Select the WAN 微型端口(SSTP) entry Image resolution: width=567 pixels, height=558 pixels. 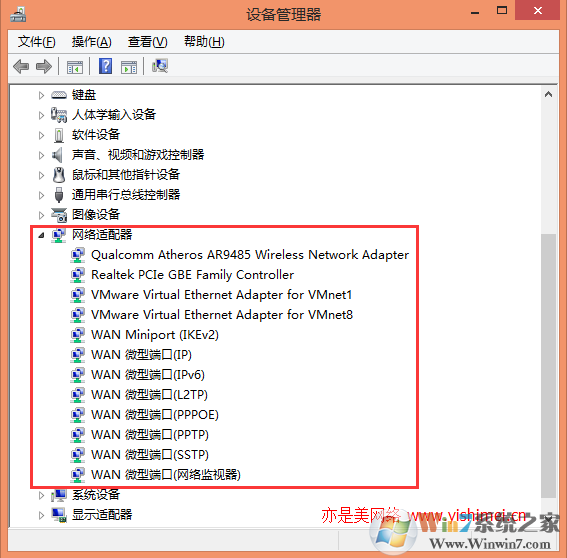150,455
